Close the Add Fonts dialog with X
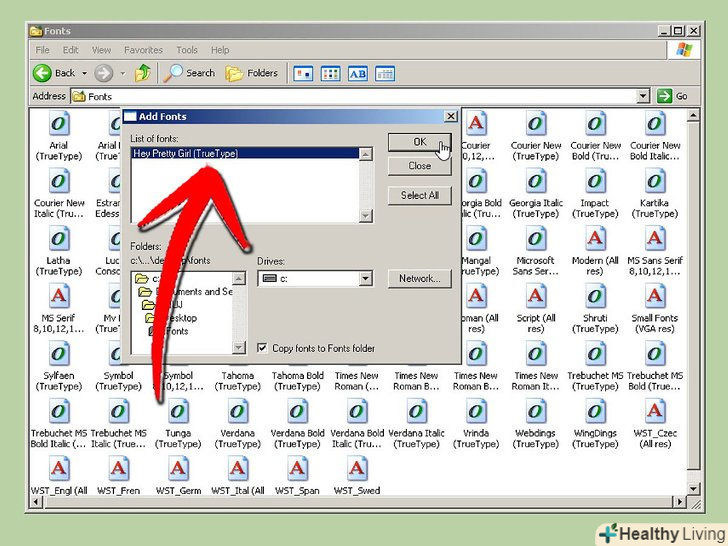The image size is (728, 546). pos(450,116)
